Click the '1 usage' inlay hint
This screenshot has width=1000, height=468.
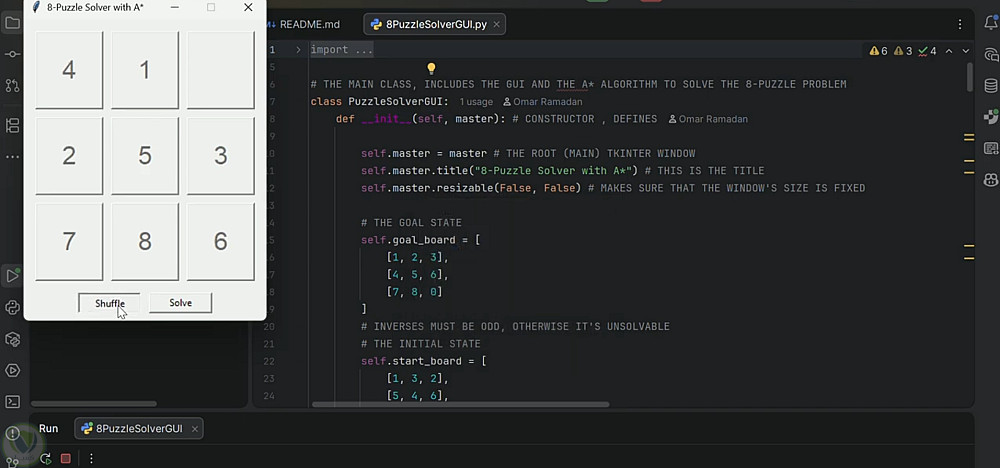pos(476,102)
